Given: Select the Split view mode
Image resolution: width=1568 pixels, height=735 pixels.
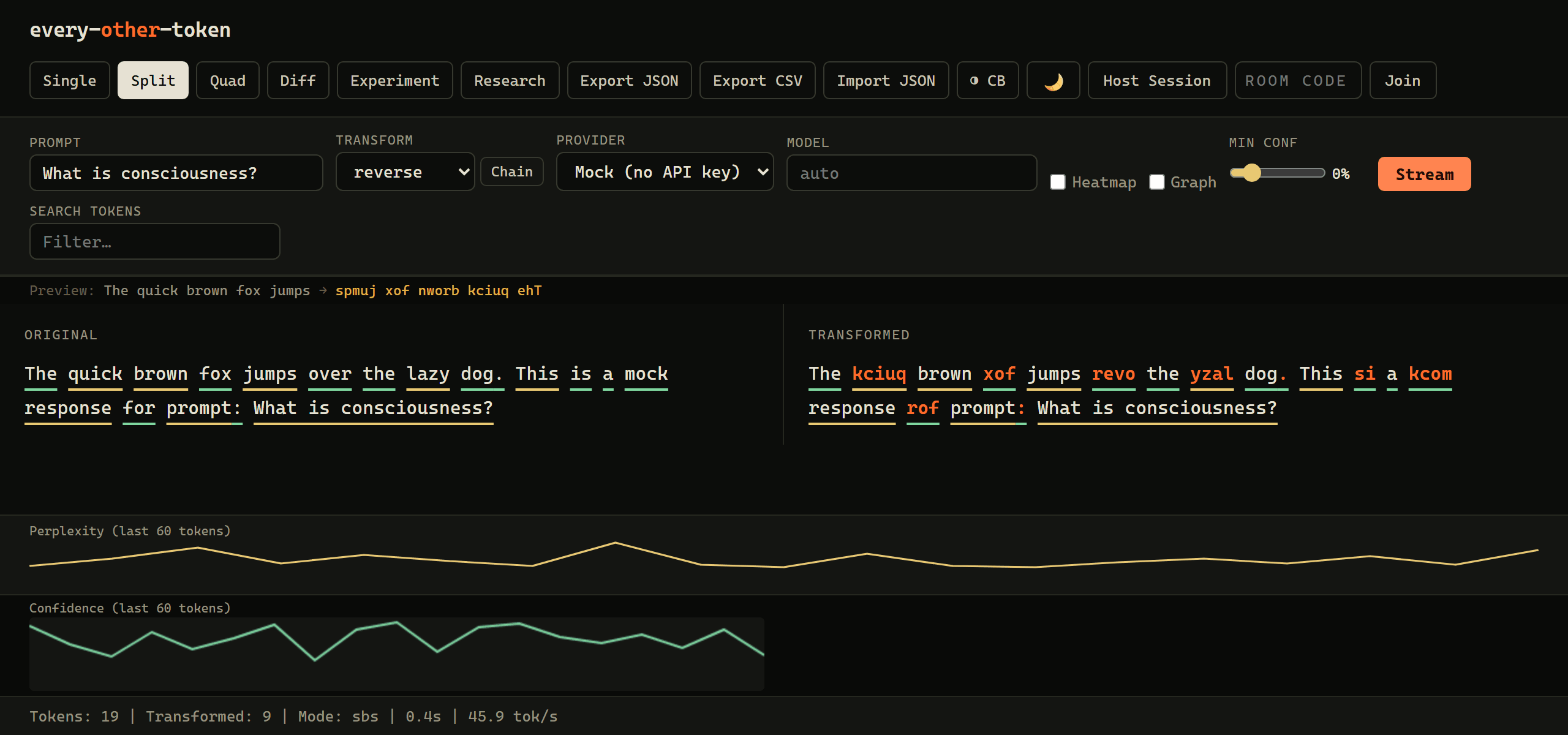Looking at the screenshot, I should [x=153, y=80].
